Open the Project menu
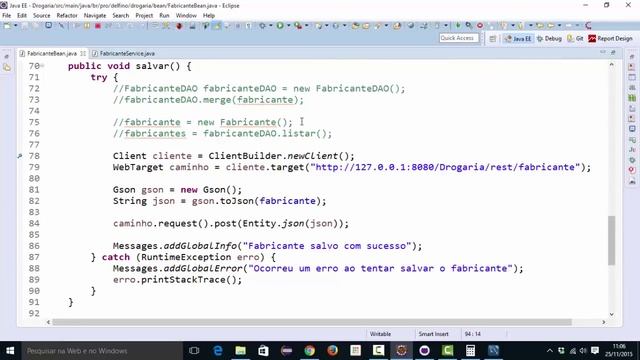 144,16
